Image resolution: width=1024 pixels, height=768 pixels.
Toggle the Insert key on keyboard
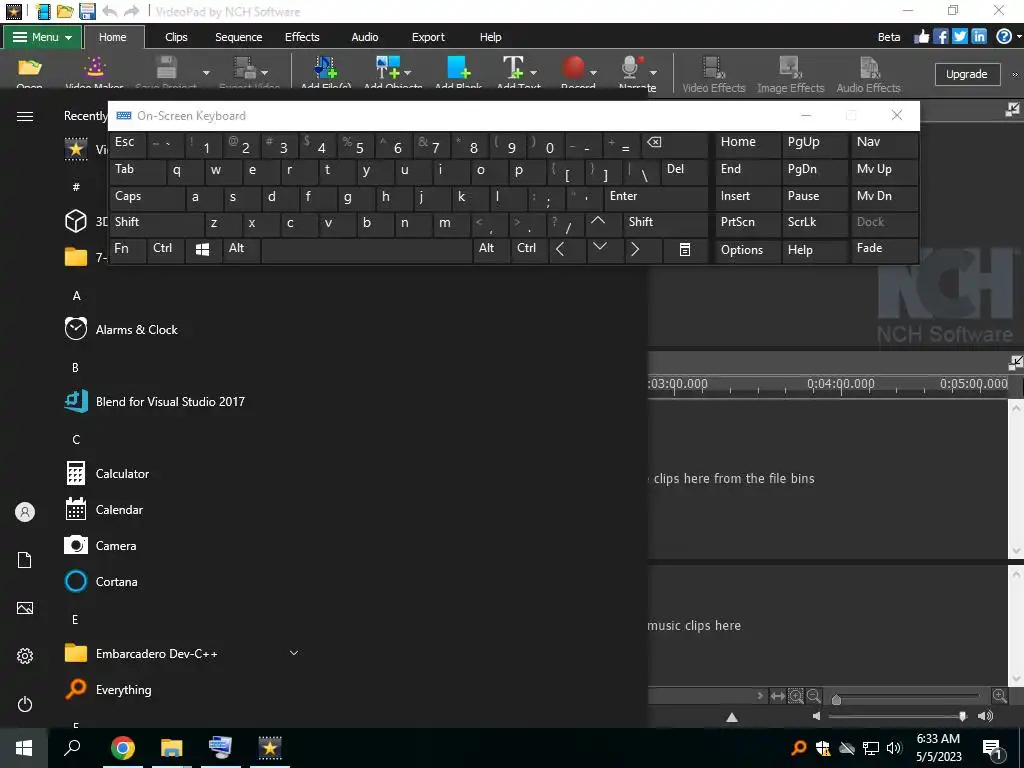(748, 197)
